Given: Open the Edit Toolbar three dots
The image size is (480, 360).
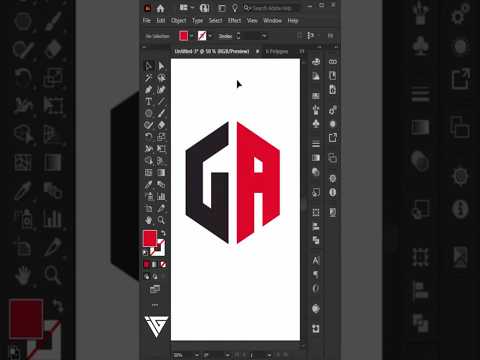Looking at the screenshot, I should (155, 305).
